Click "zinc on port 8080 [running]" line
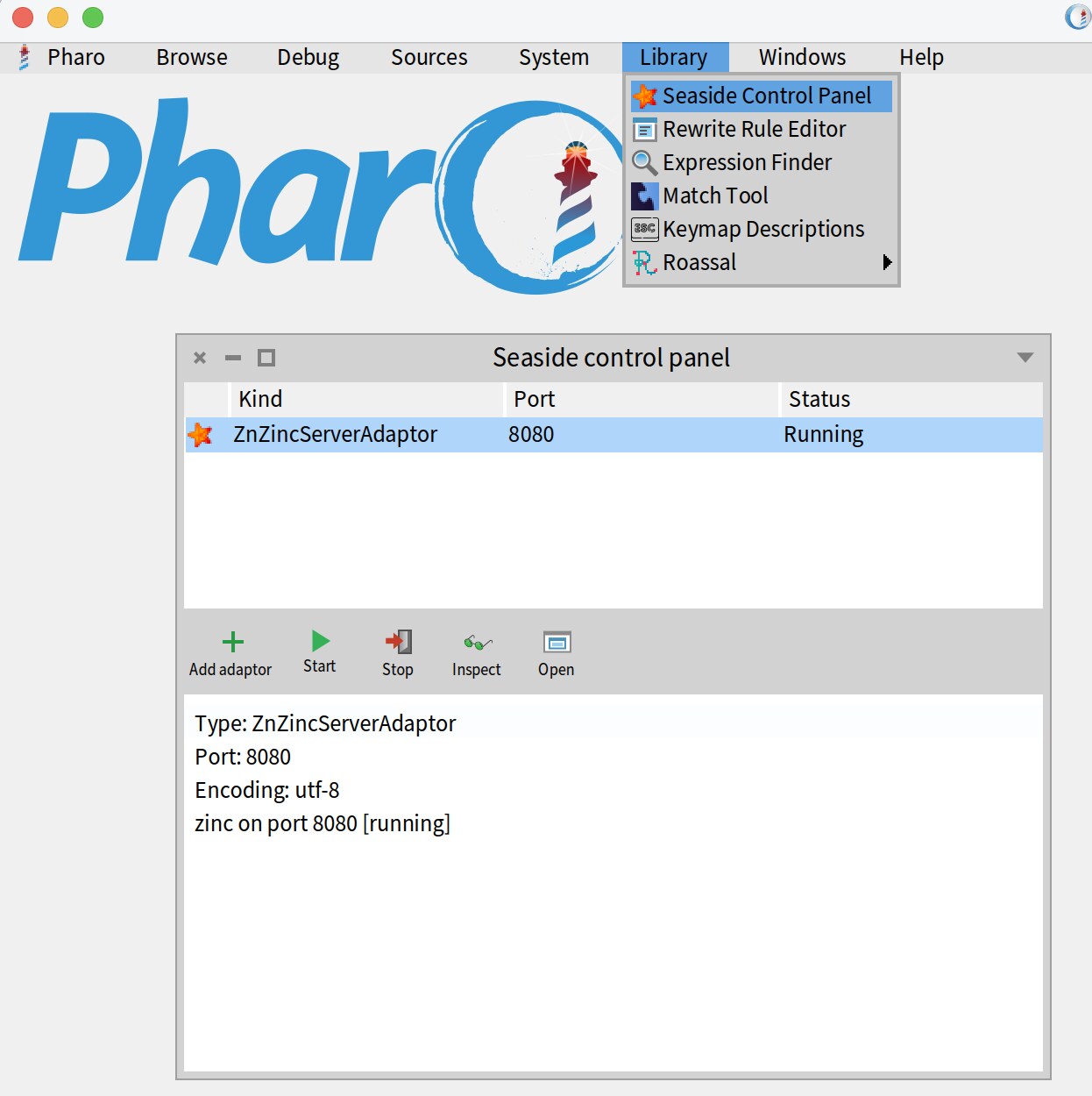 (323, 824)
